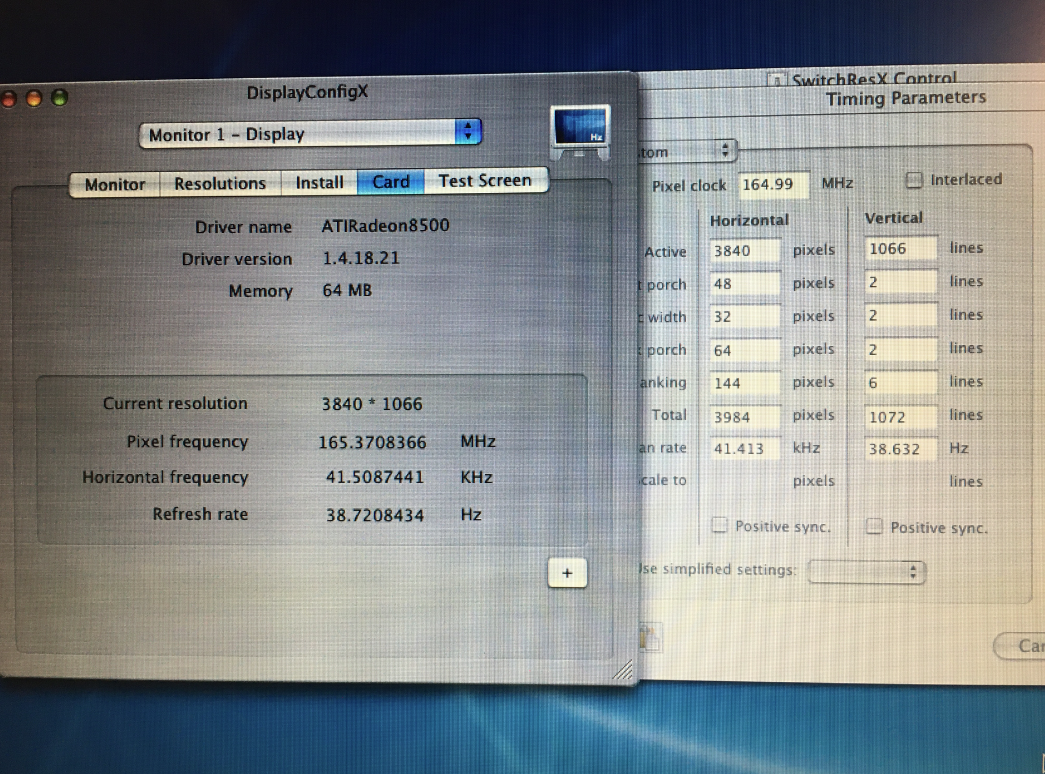Click the Vertical column header
The height and width of the screenshot is (774, 1045).
coord(893,217)
